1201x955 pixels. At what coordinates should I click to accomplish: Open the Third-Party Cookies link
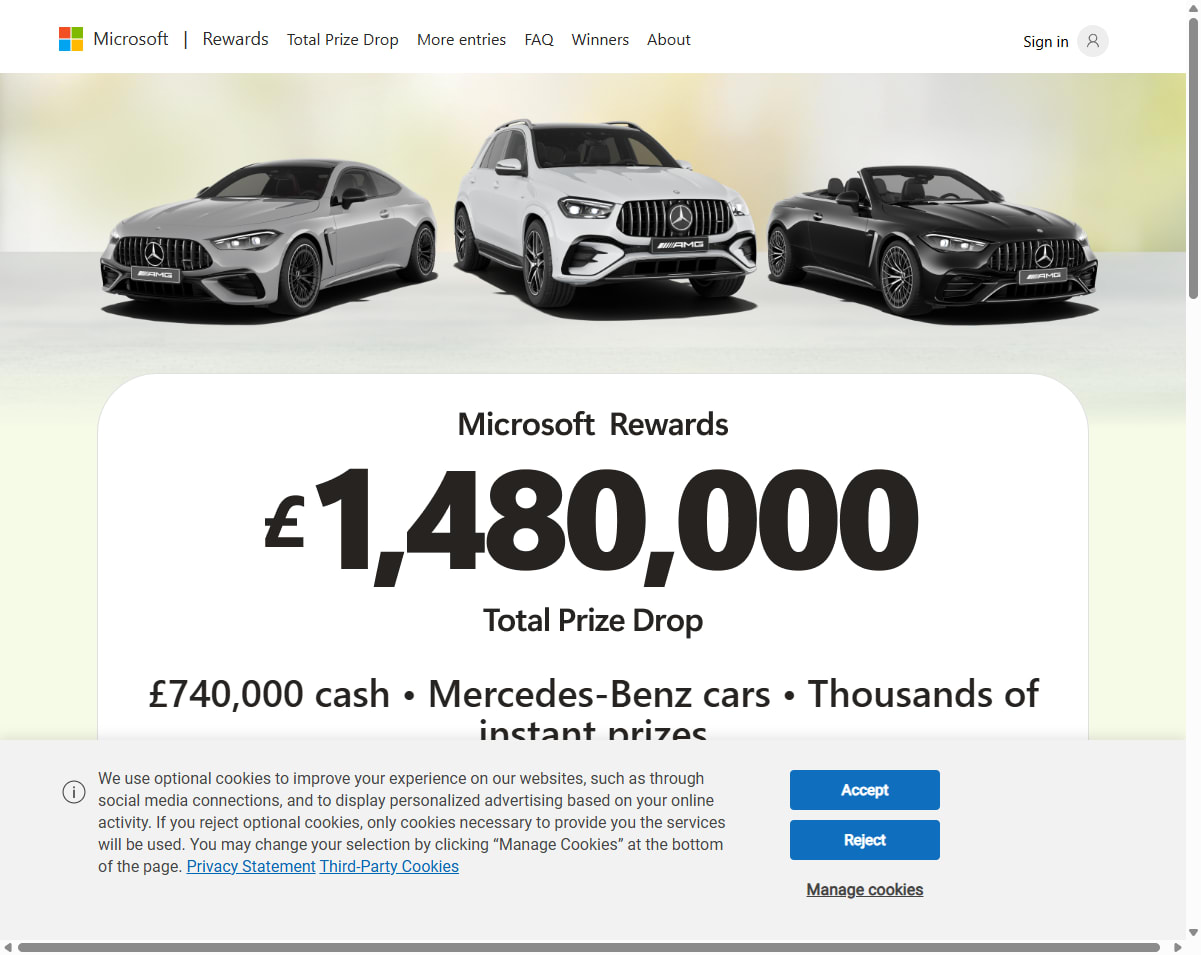pyautogui.click(x=389, y=867)
